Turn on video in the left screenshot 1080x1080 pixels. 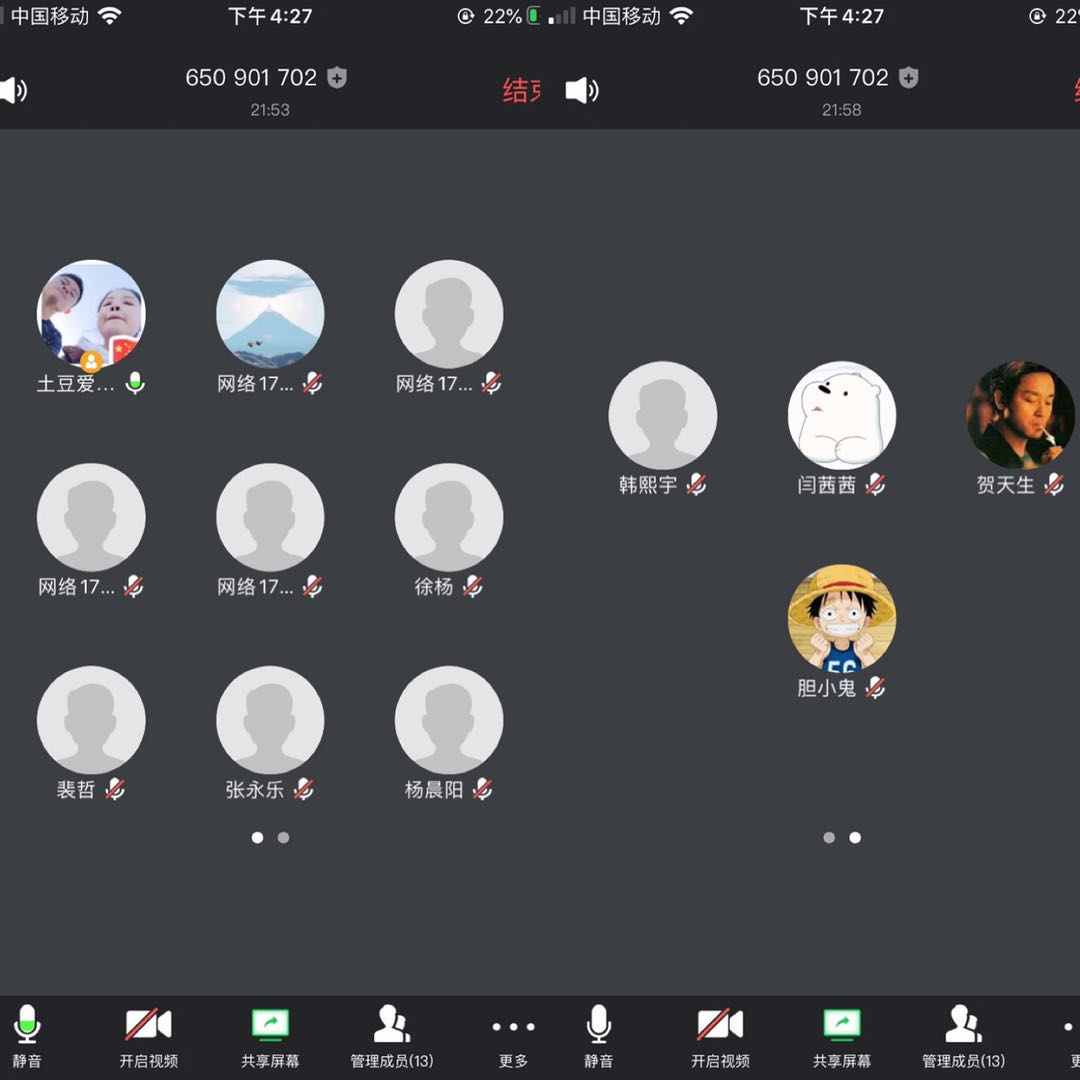pyautogui.click(x=148, y=1026)
